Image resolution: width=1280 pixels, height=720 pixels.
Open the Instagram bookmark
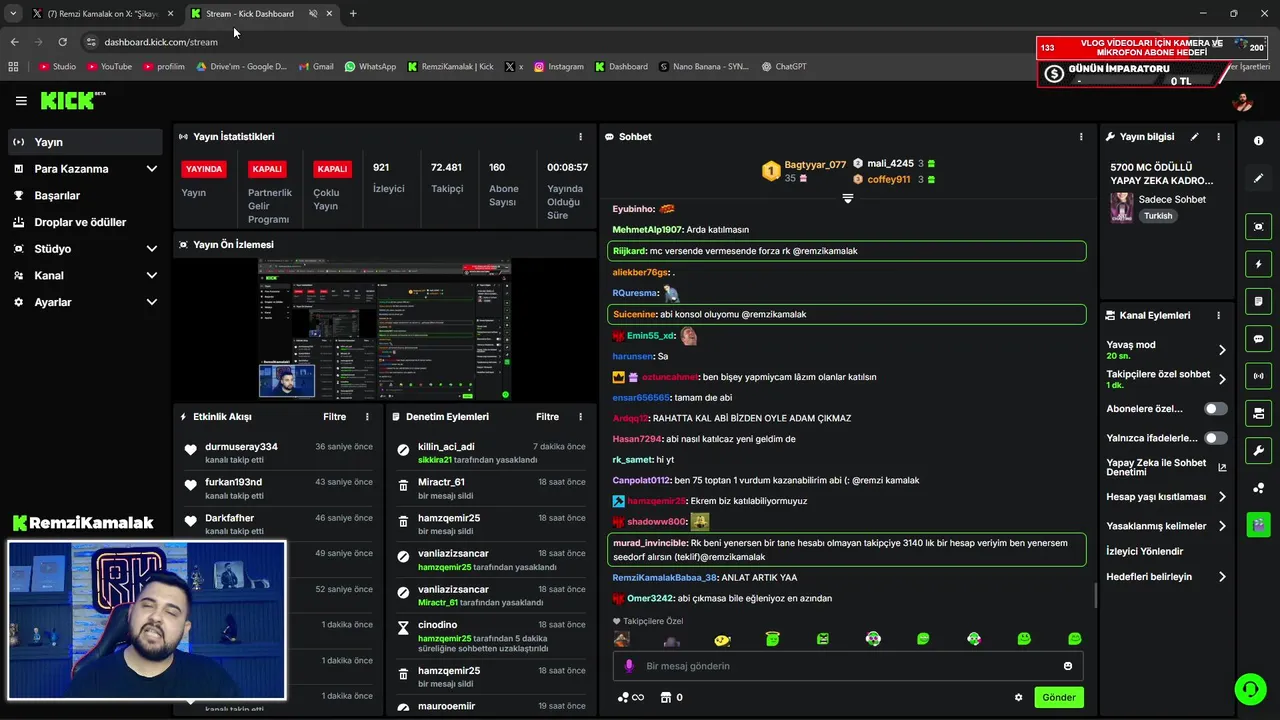pos(558,67)
